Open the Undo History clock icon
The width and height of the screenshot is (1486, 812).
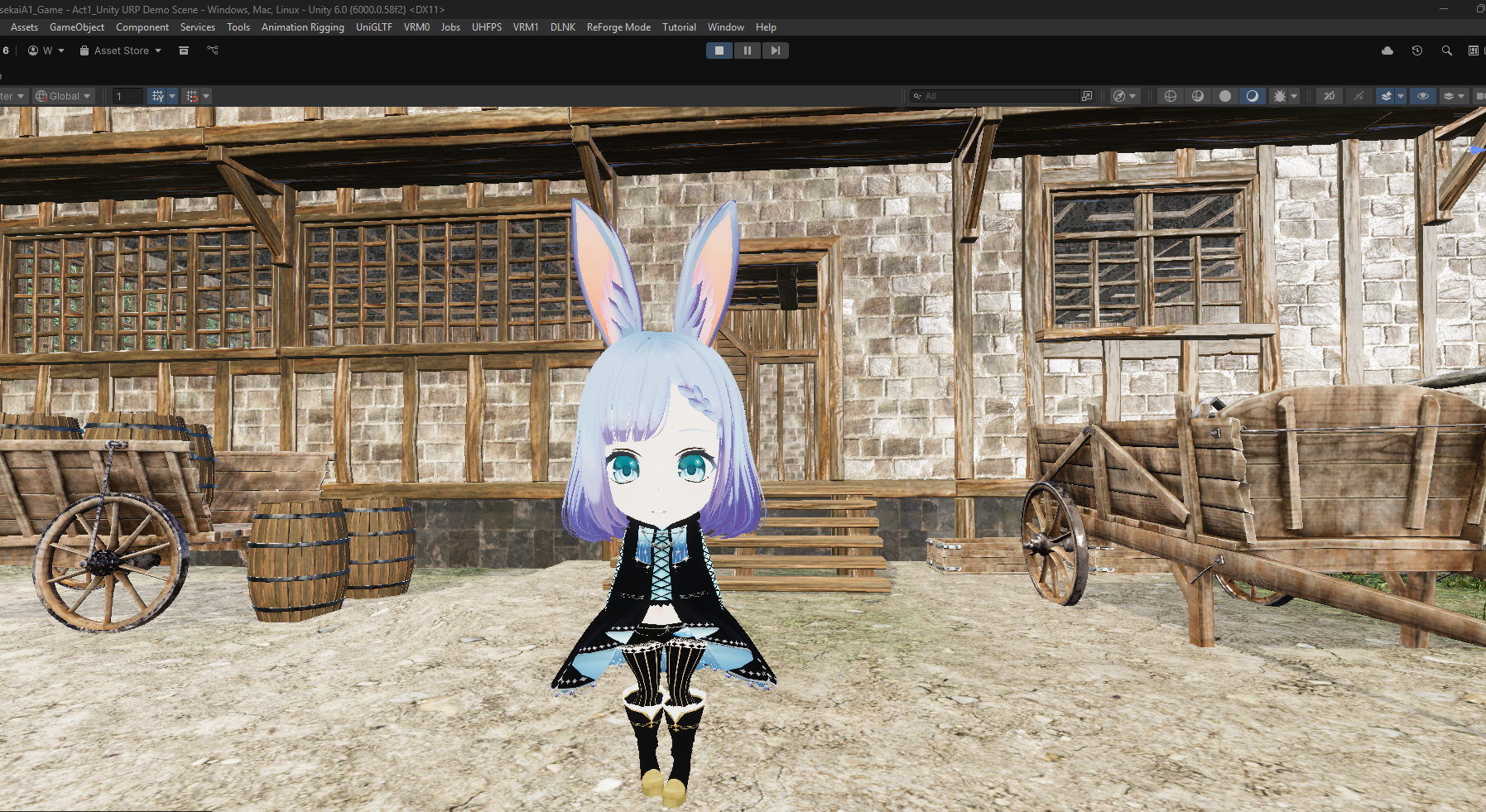[1417, 50]
